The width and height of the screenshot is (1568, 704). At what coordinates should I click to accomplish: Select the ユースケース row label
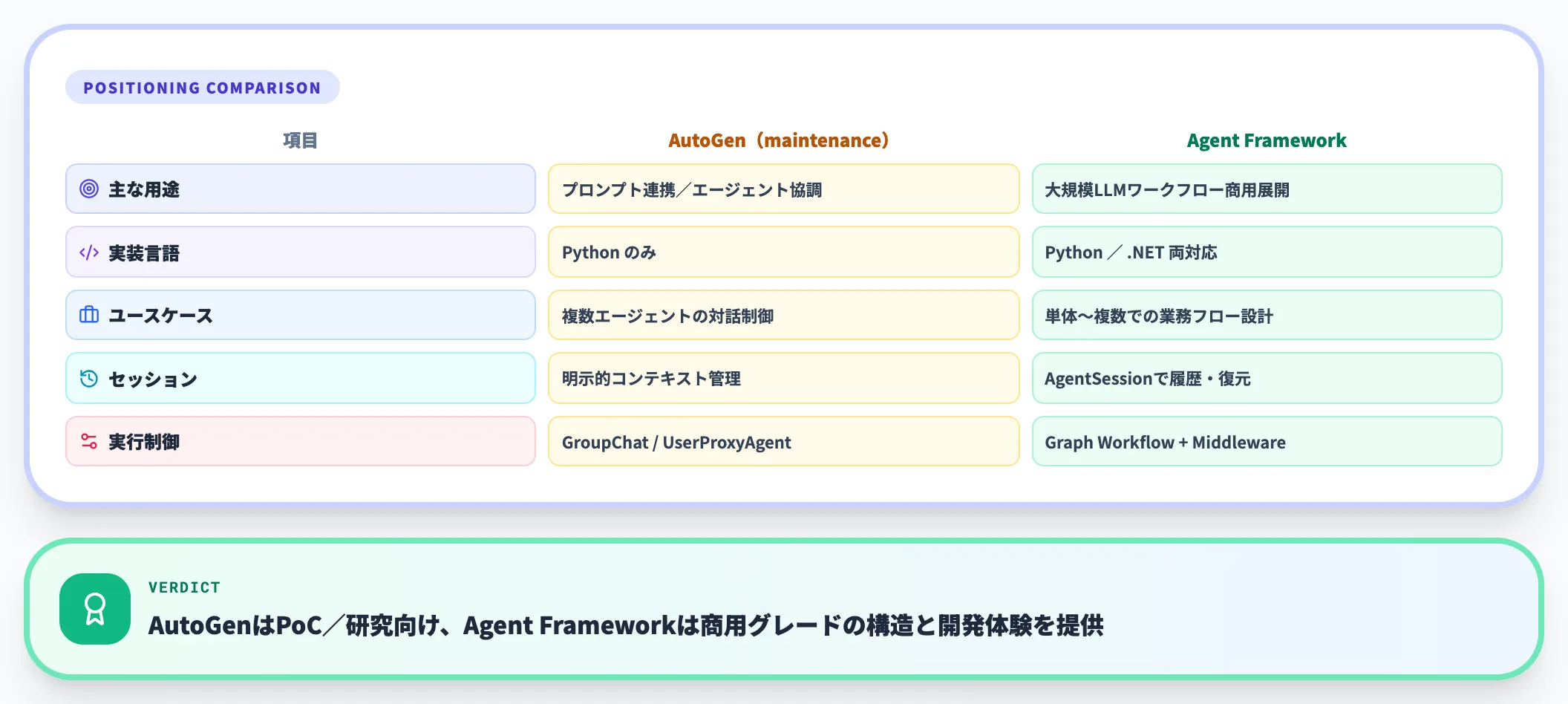point(301,315)
